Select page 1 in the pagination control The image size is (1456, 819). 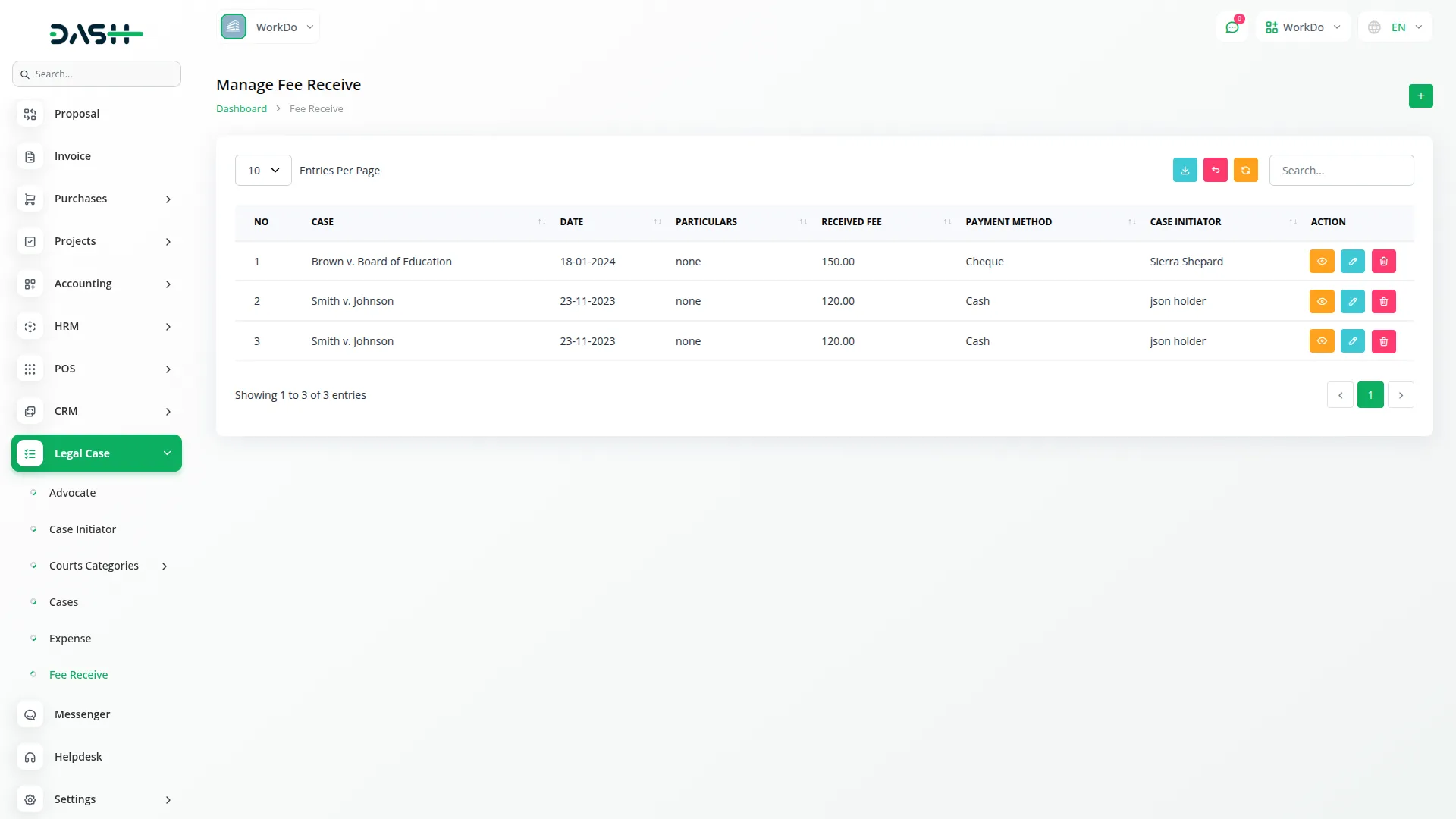(1370, 394)
